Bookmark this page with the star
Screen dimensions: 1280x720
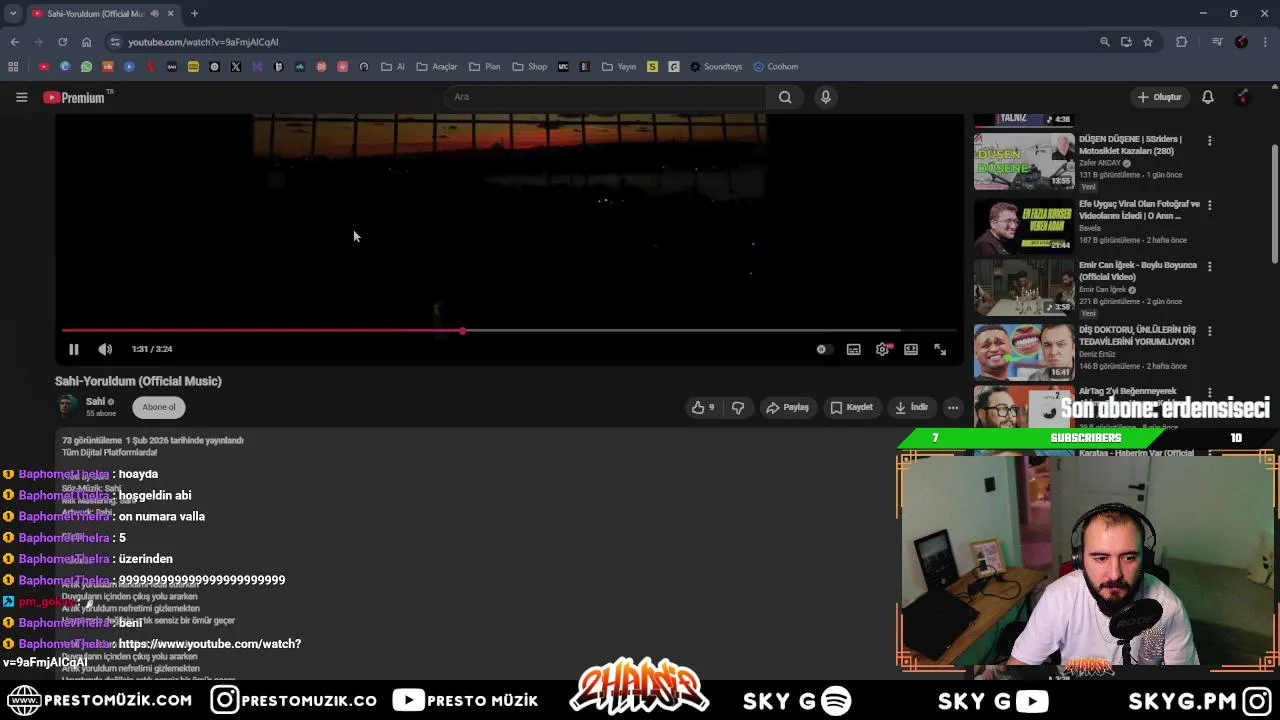1148,42
